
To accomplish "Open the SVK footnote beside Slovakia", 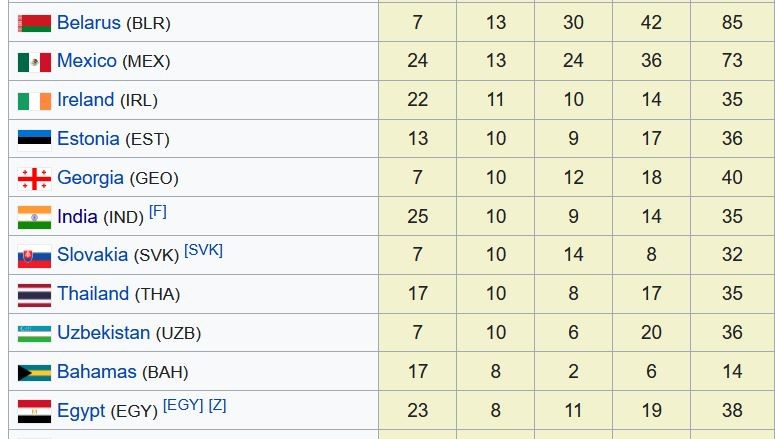I will 203,250.
